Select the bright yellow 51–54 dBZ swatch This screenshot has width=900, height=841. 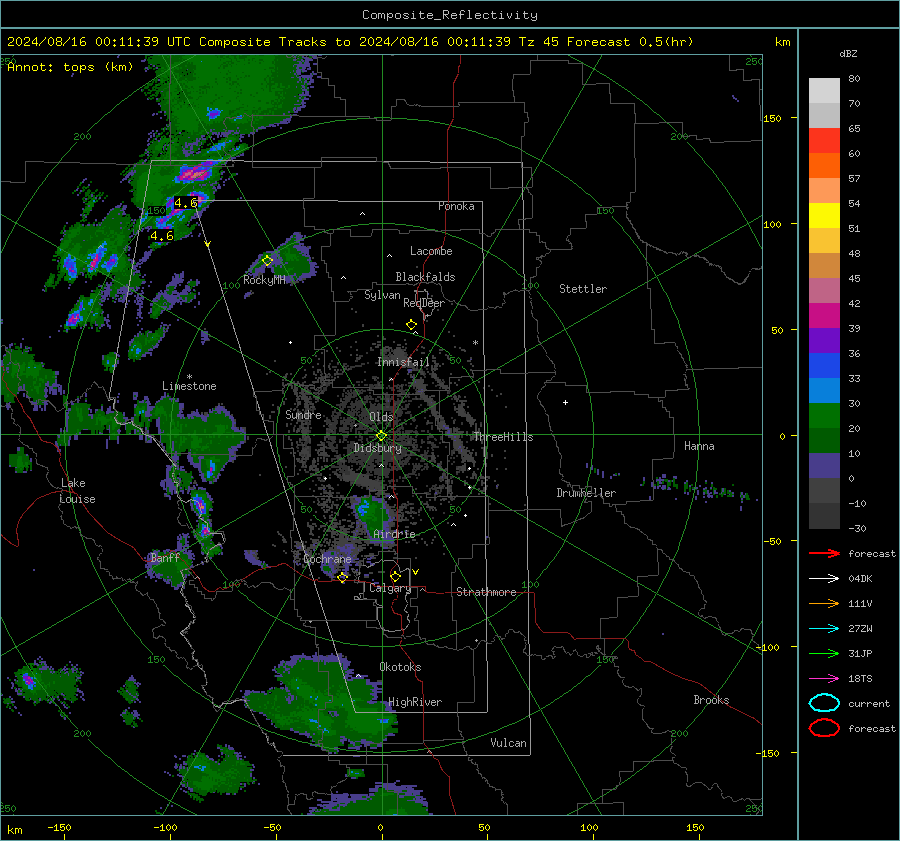pos(824,216)
